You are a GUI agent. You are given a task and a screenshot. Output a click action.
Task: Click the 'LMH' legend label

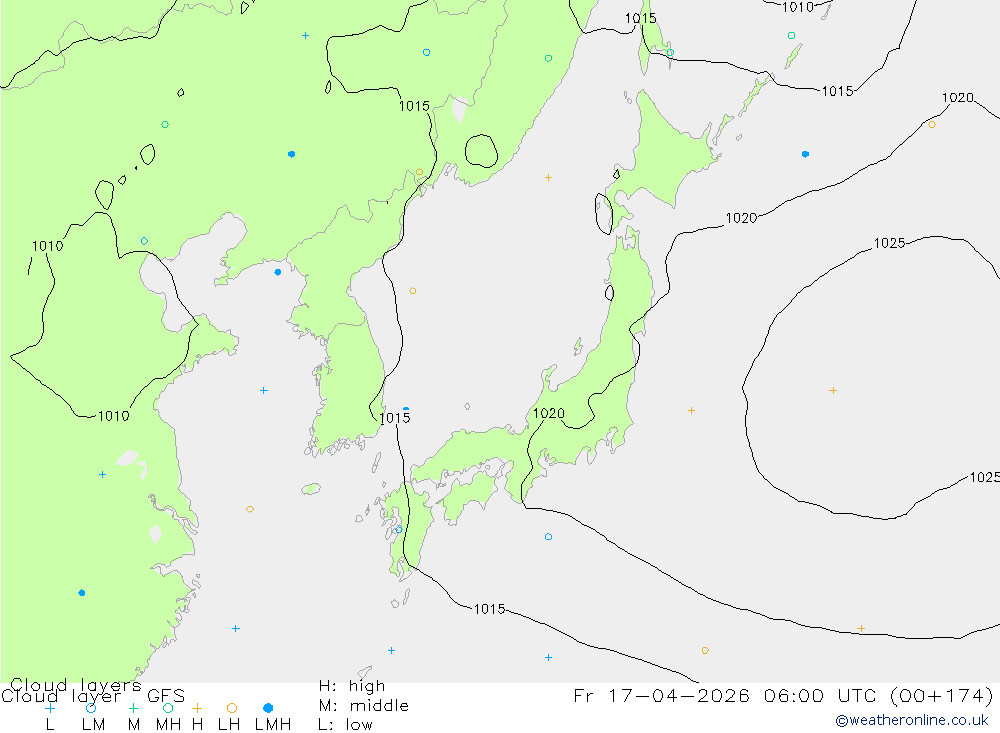click(273, 725)
